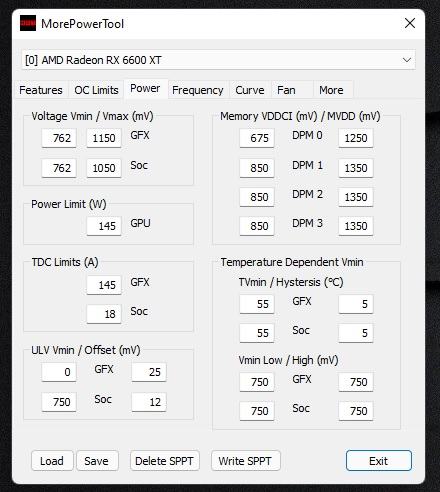Click Delete SPPT button

point(164,461)
